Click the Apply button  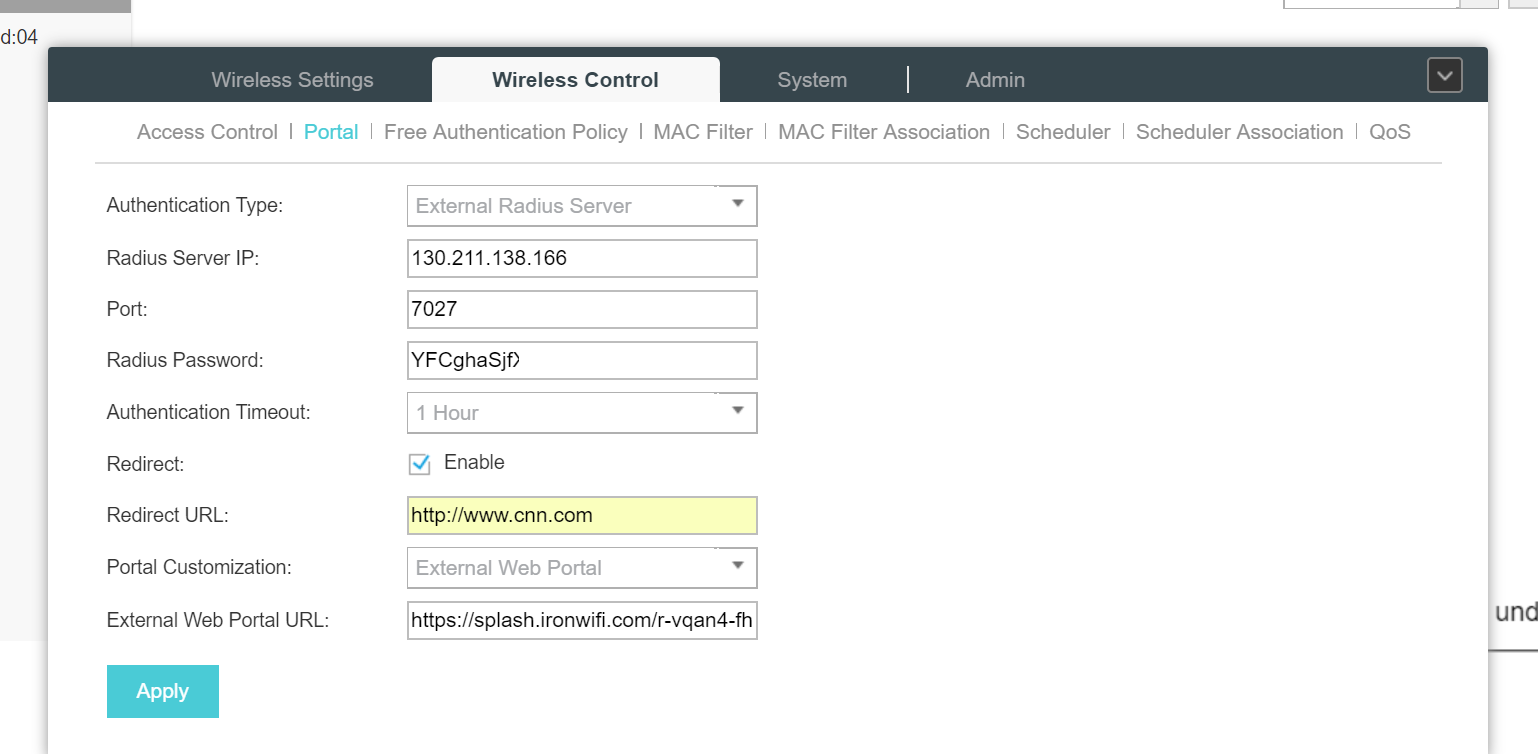click(162, 690)
